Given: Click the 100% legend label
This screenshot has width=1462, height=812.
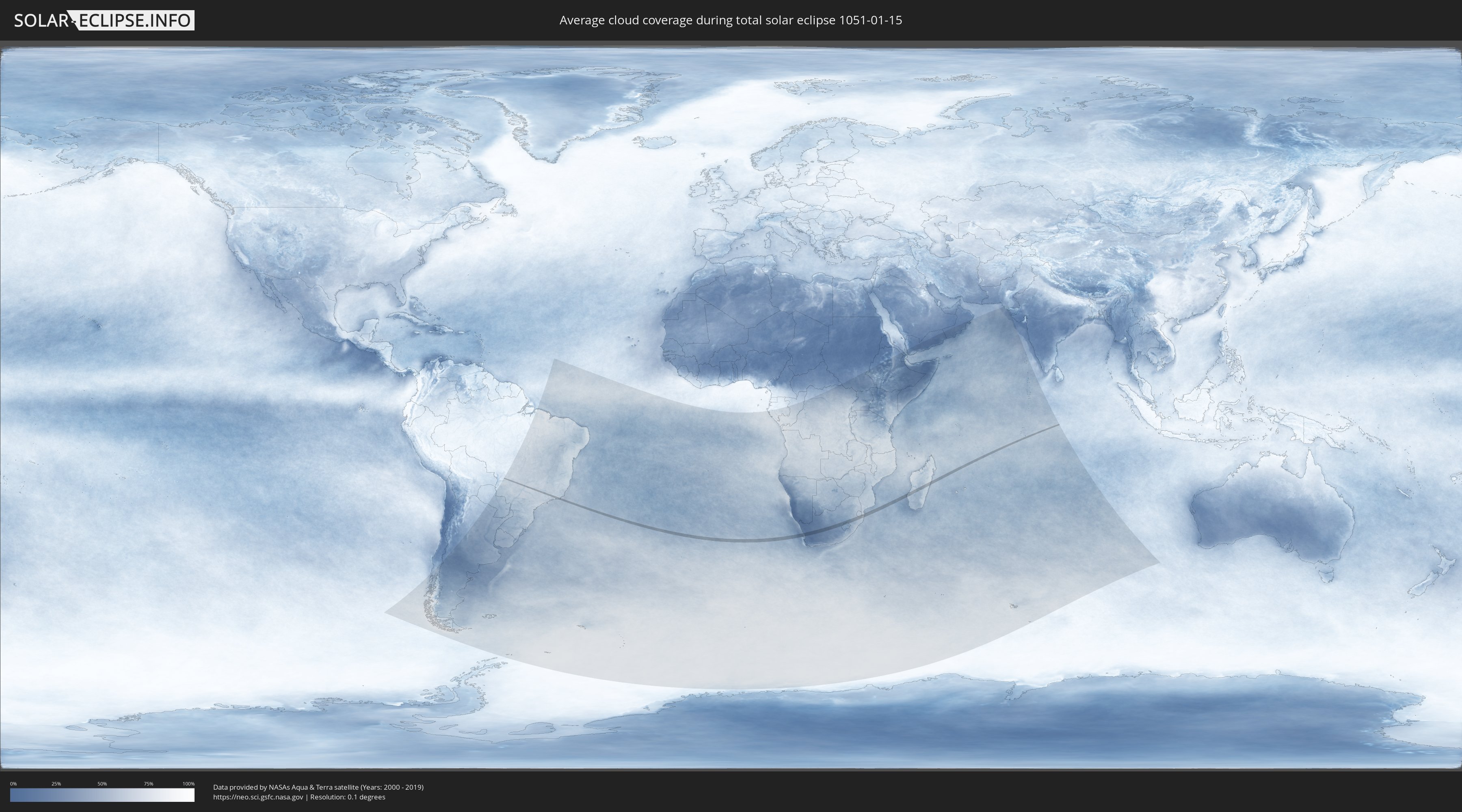Looking at the screenshot, I should pyautogui.click(x=188, y=784).
